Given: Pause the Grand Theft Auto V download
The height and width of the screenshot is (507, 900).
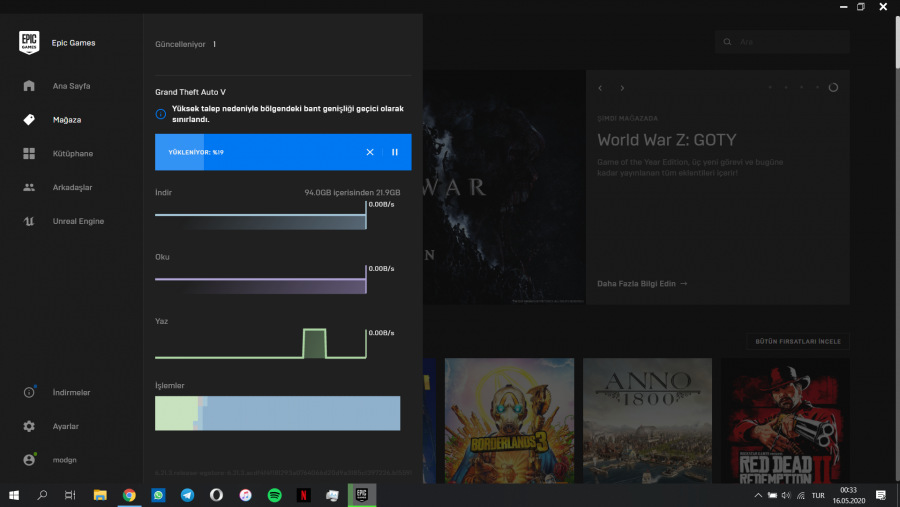Looking at the screenshot, I should tap(395, 152).
